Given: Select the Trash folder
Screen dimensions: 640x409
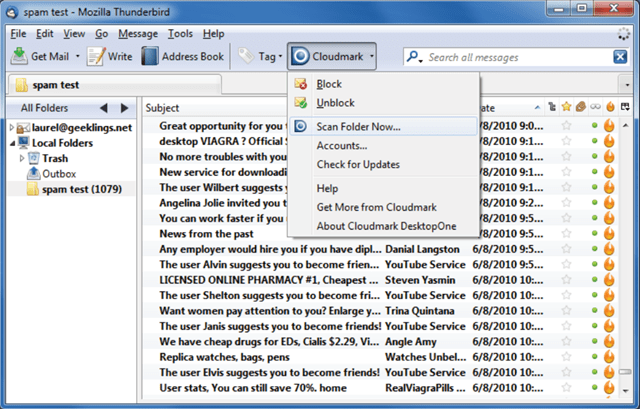Looking at the screenshot, I should click(55, 158).
